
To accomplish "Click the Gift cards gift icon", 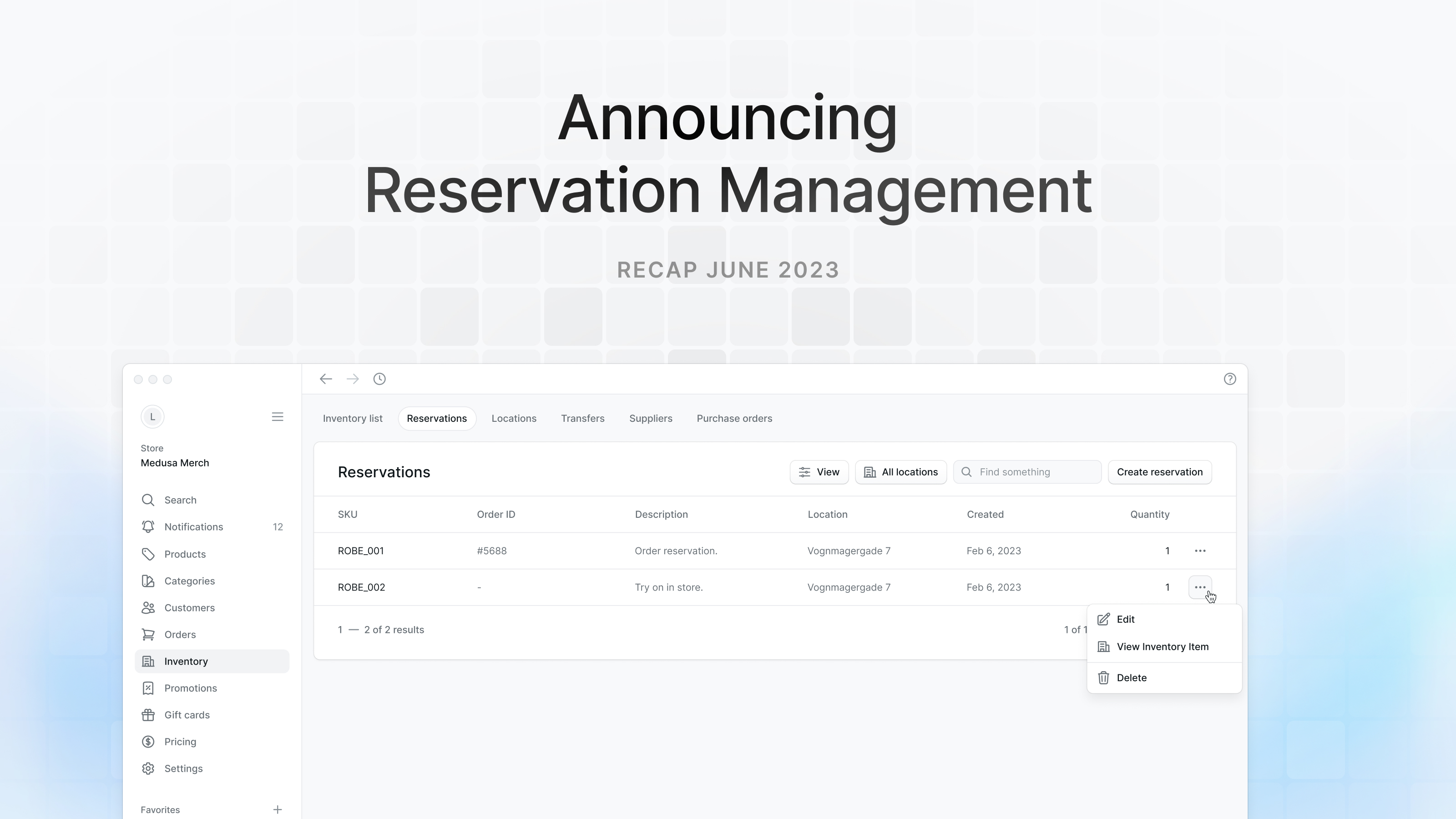I will [148, 715].
